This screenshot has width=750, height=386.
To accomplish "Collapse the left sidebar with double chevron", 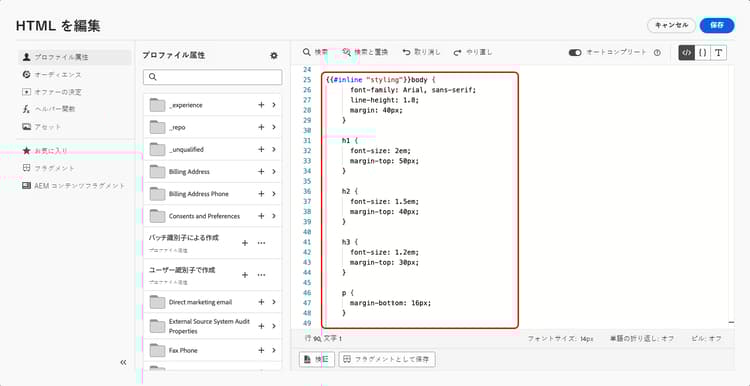I will tap(123, 363).
